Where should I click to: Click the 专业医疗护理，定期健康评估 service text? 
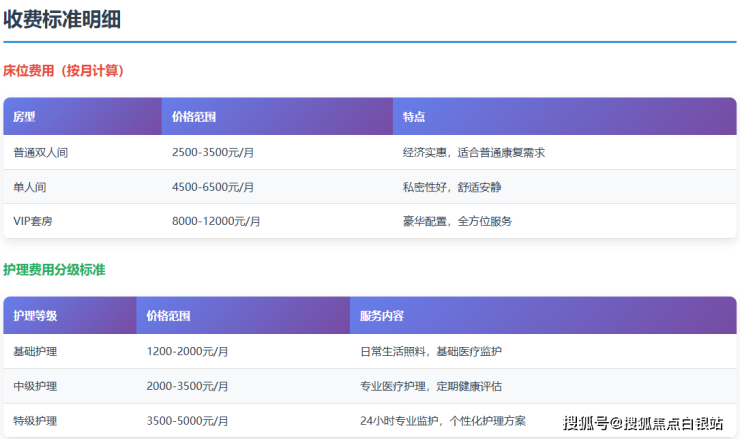[431, 386]
